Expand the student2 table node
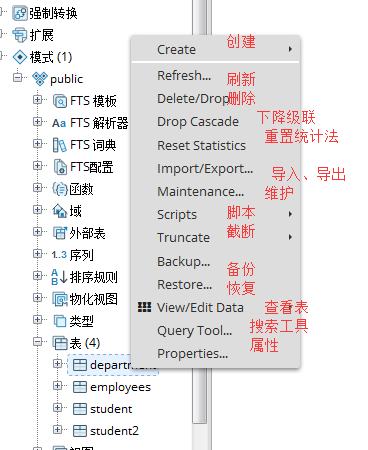This screenshot has height=450, width=368. point(57,430)
